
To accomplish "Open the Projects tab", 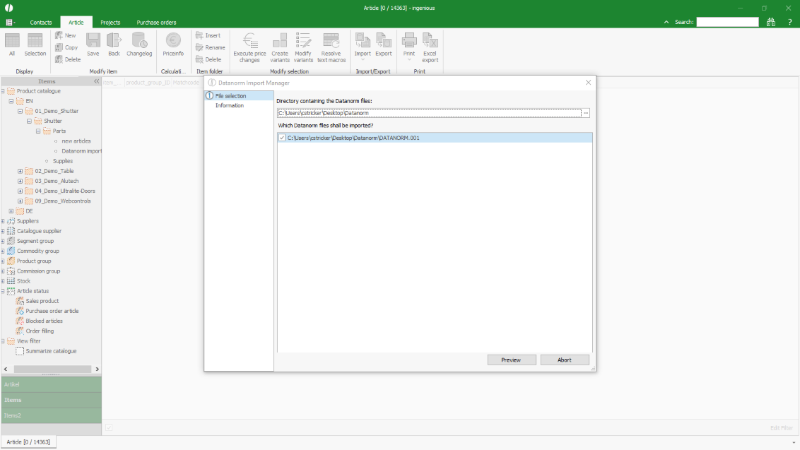I will [110, 22].
